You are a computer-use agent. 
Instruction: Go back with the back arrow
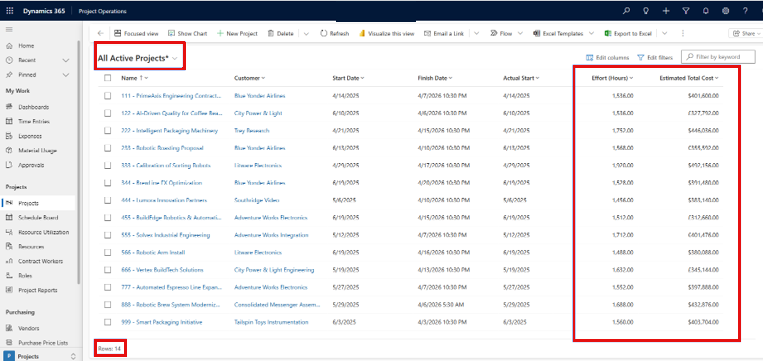(101, 34)
